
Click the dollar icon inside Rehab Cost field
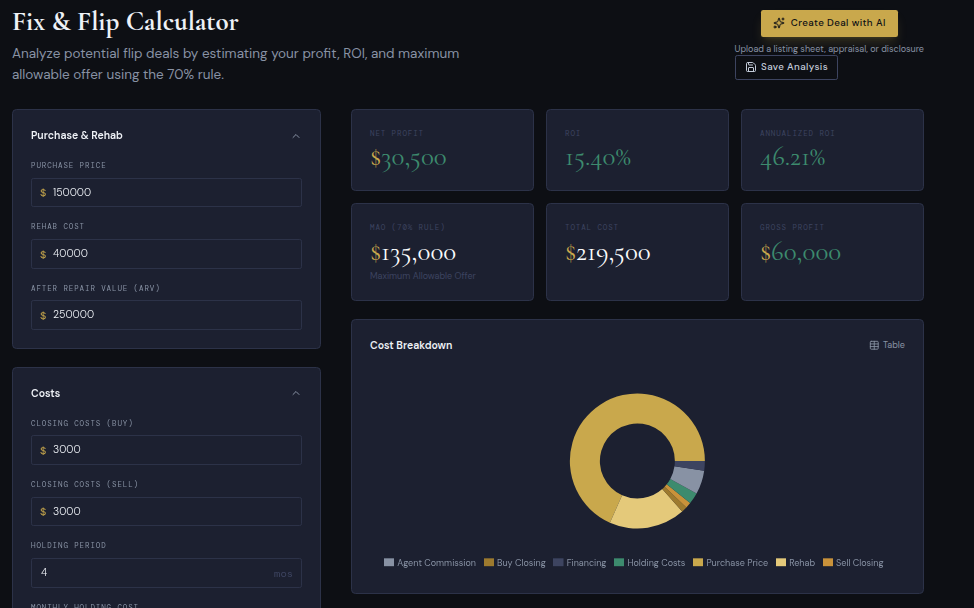45,253
